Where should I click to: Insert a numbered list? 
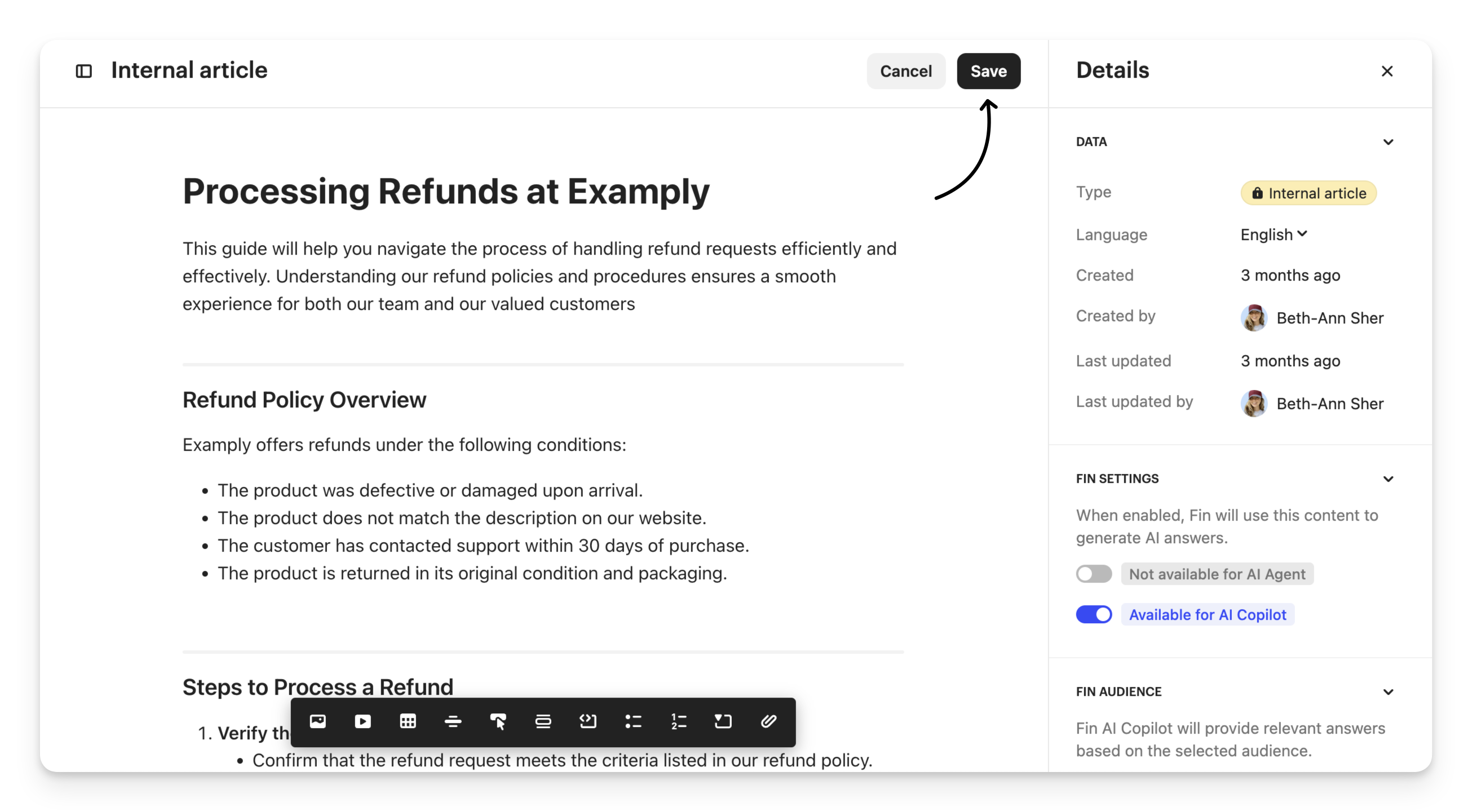[x=678, y=722]
